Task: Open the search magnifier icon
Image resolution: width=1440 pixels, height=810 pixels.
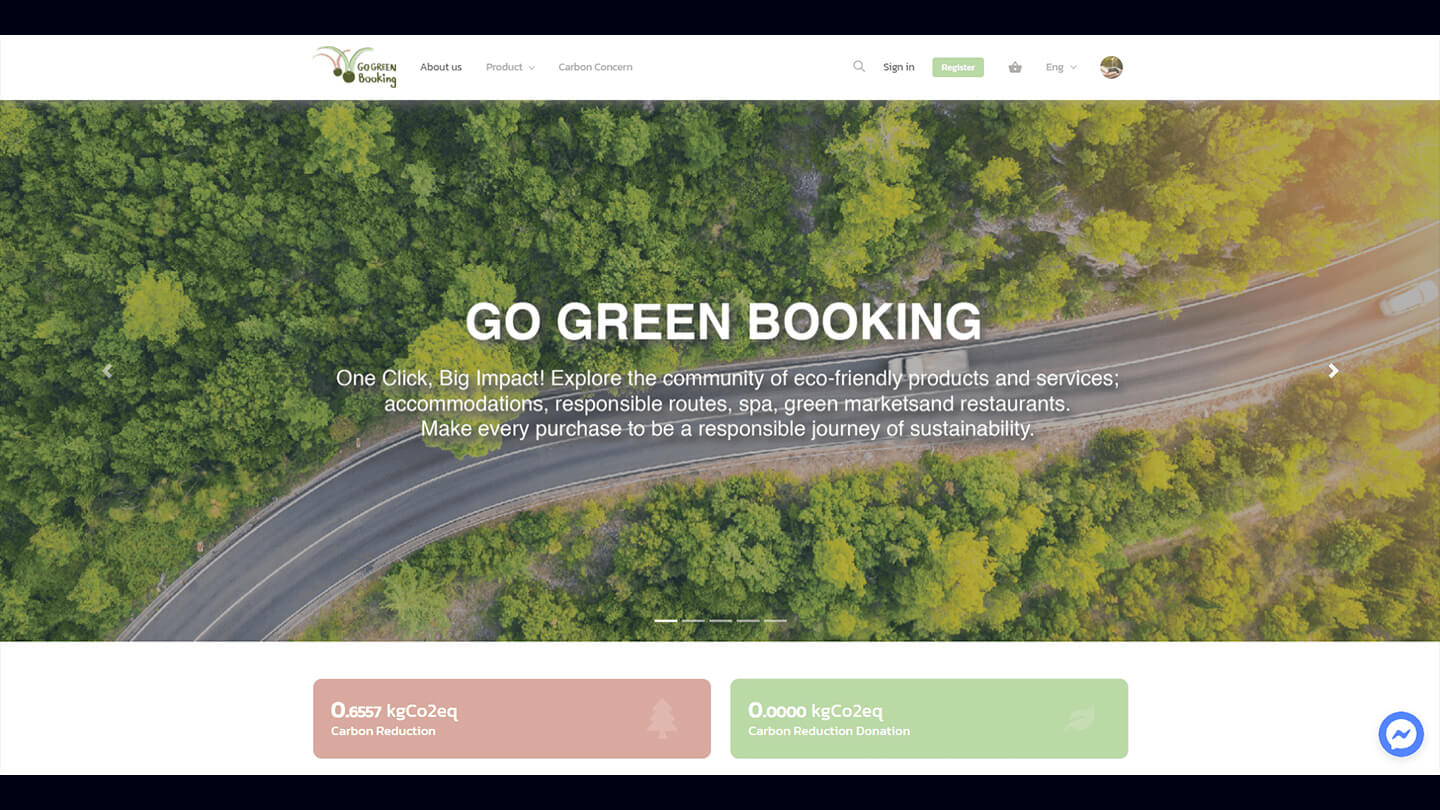Action: pos(859,66)
